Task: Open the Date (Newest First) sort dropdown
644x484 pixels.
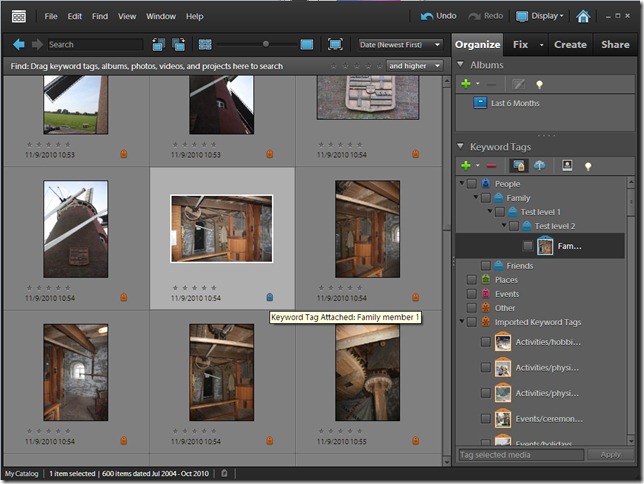Action: (x=398, y=44)
